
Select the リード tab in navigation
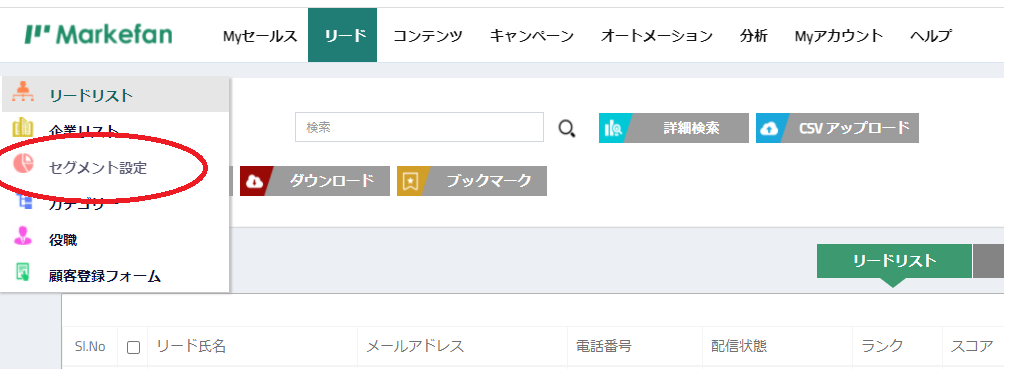tap(342, 35)
